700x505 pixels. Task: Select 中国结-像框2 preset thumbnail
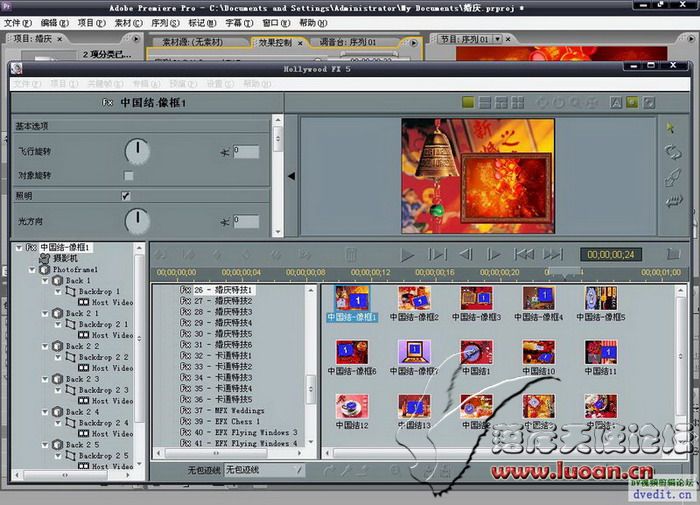(414, 299)
